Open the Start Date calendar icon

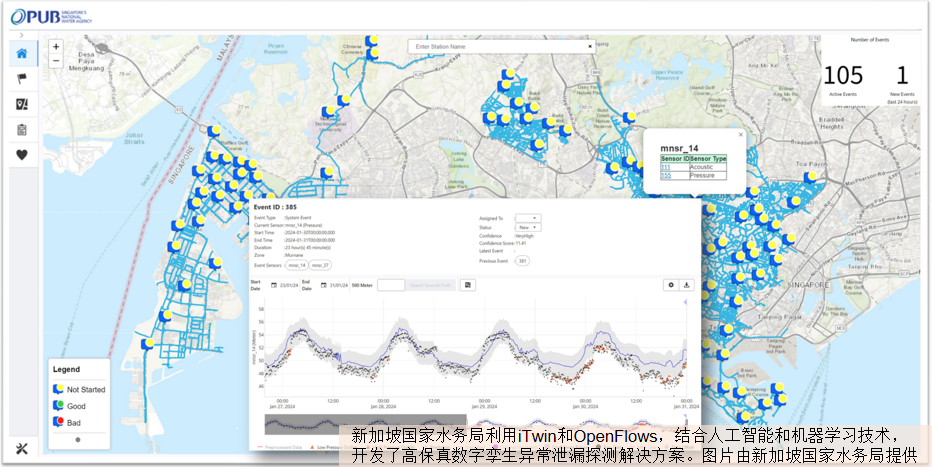274,285
